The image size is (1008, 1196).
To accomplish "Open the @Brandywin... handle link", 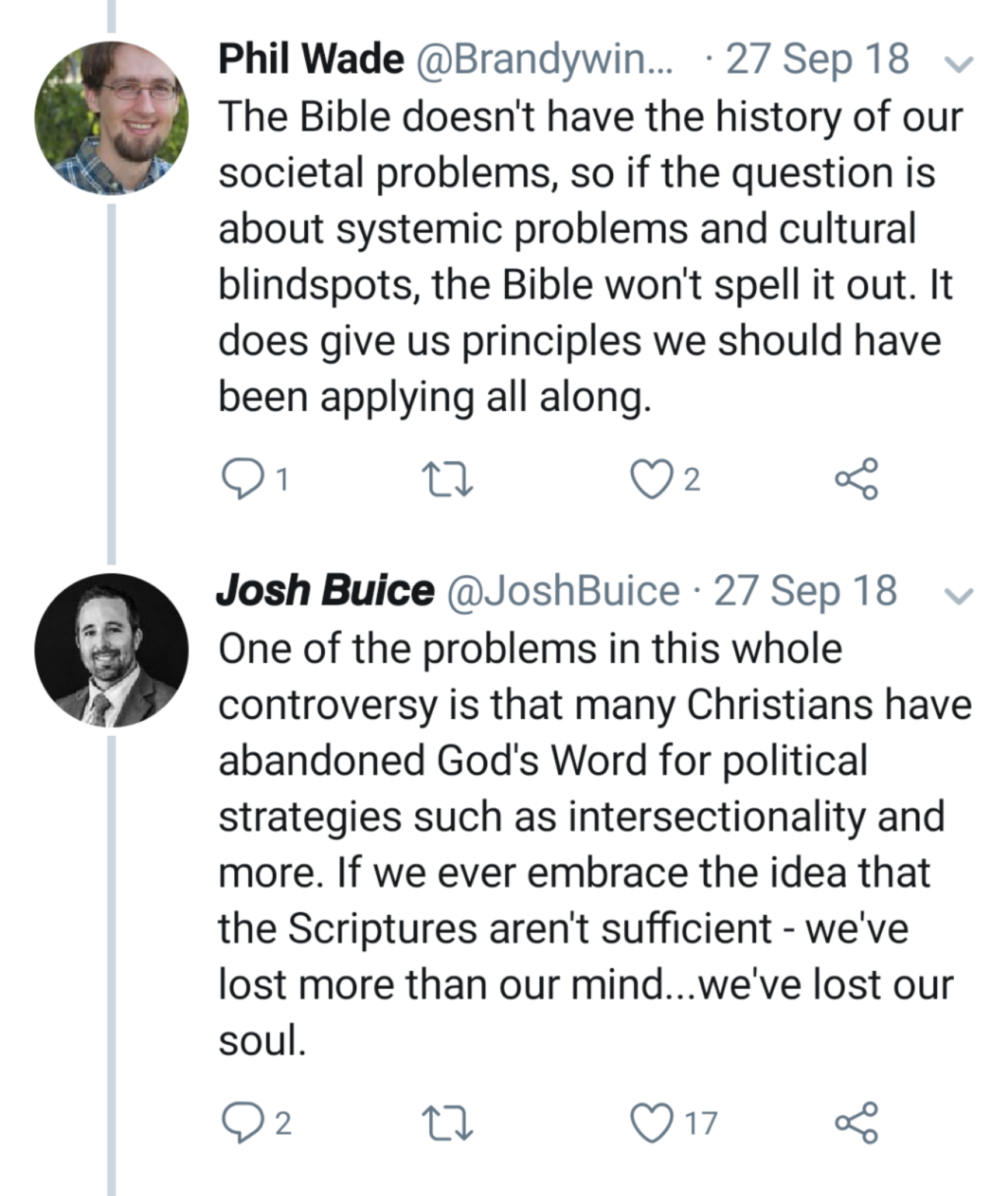I will pyautogui.click(x=544, y=60).
